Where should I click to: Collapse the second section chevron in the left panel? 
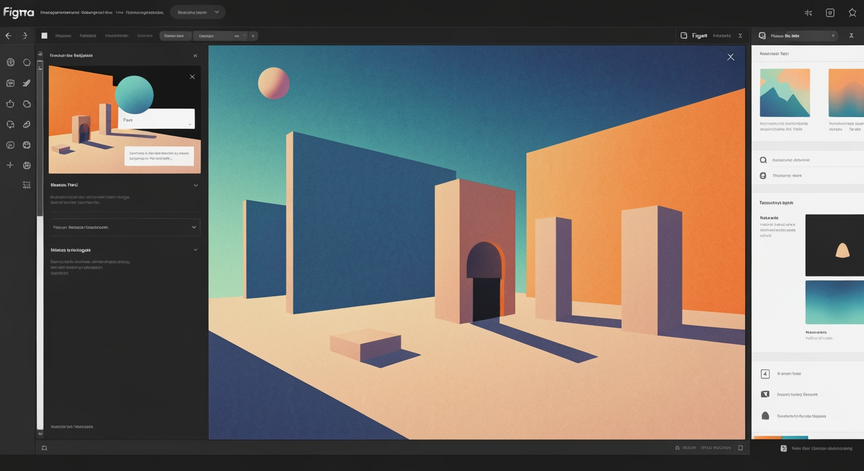[x=196, y=250]
